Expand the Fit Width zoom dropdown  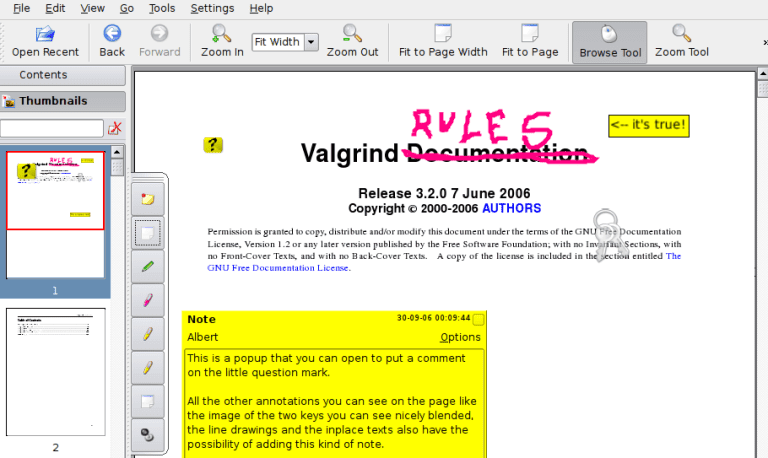click(x=310, y=42)
